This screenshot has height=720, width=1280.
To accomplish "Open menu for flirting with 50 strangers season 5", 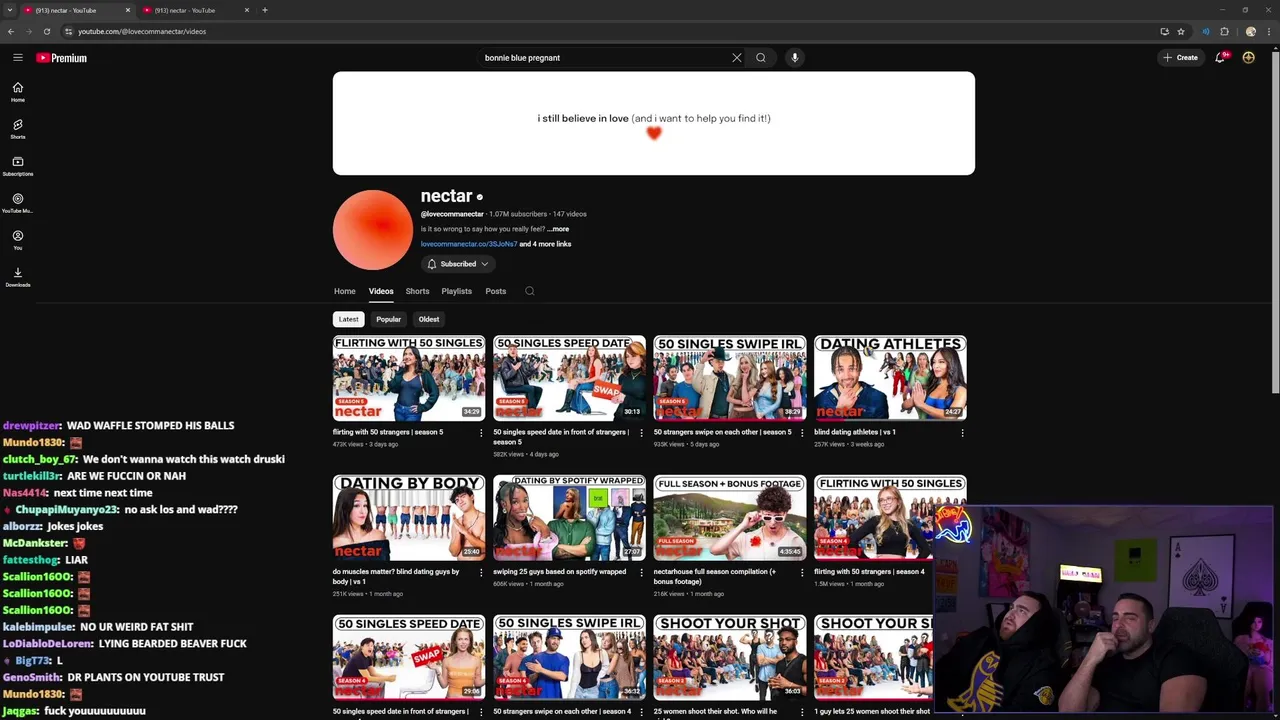I will click(x=481, y=433).
